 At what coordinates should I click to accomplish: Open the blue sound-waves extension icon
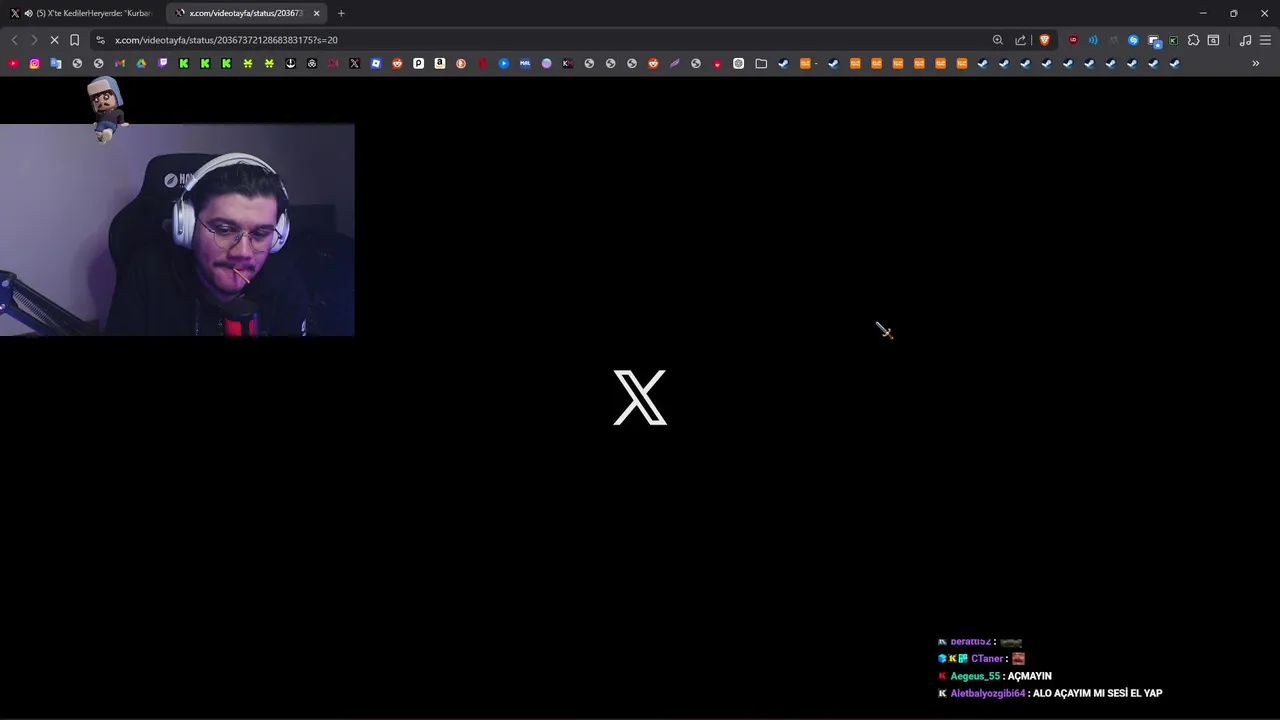[x=1093, y=40]
